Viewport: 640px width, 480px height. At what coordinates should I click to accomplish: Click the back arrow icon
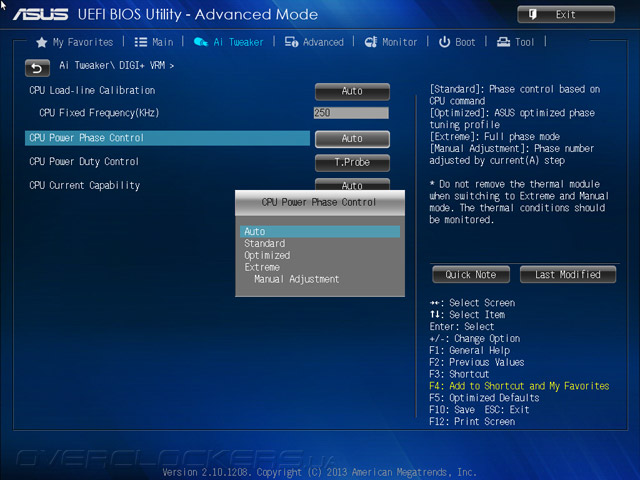click(37, 68)
